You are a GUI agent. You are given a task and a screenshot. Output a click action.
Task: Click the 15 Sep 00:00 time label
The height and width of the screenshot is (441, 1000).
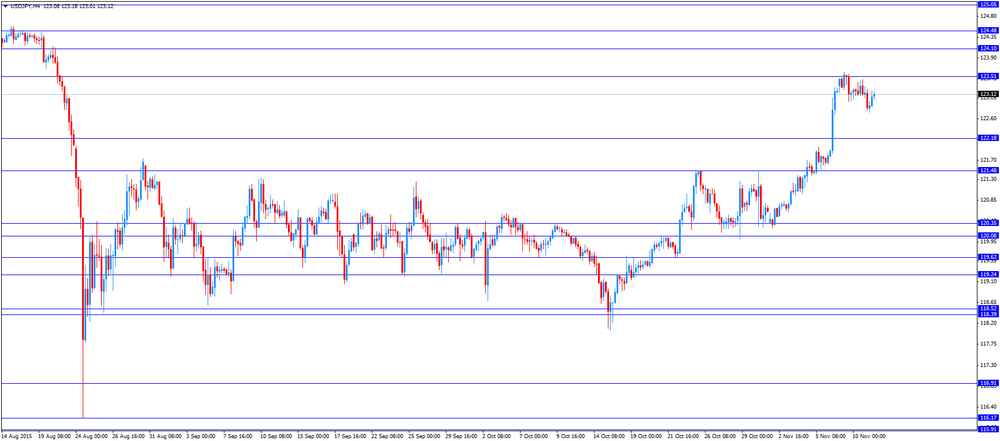pos(313,437)
